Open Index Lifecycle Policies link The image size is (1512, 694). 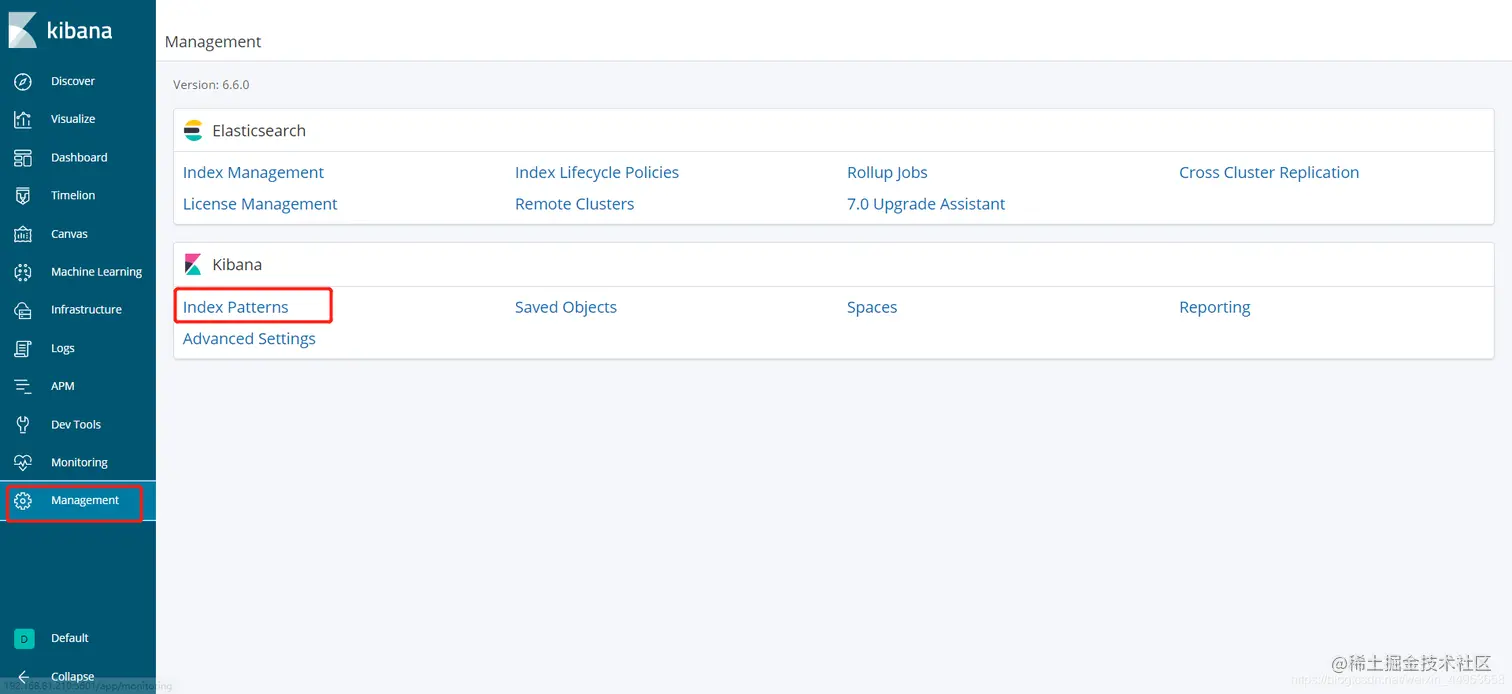[x=597, y=173]
